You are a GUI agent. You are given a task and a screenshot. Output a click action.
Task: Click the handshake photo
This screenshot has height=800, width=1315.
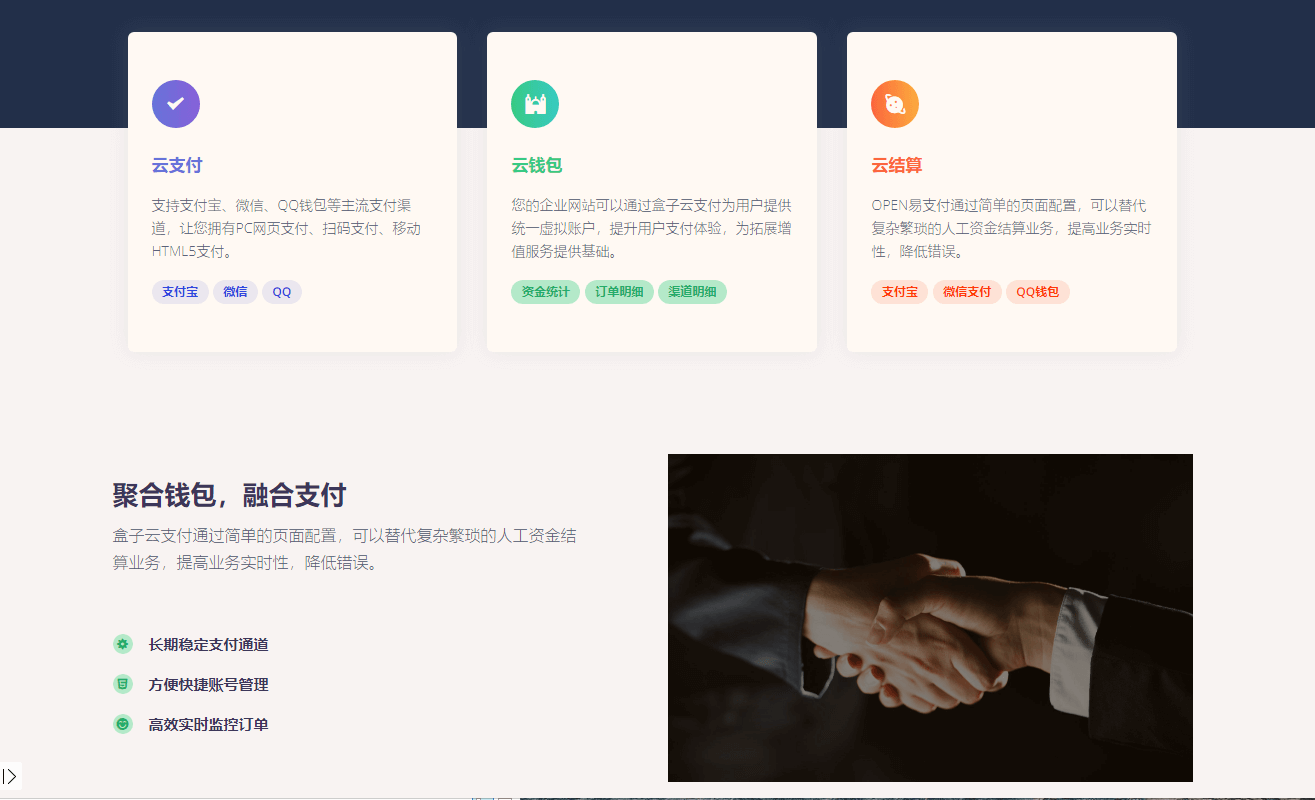pos(930,618)
